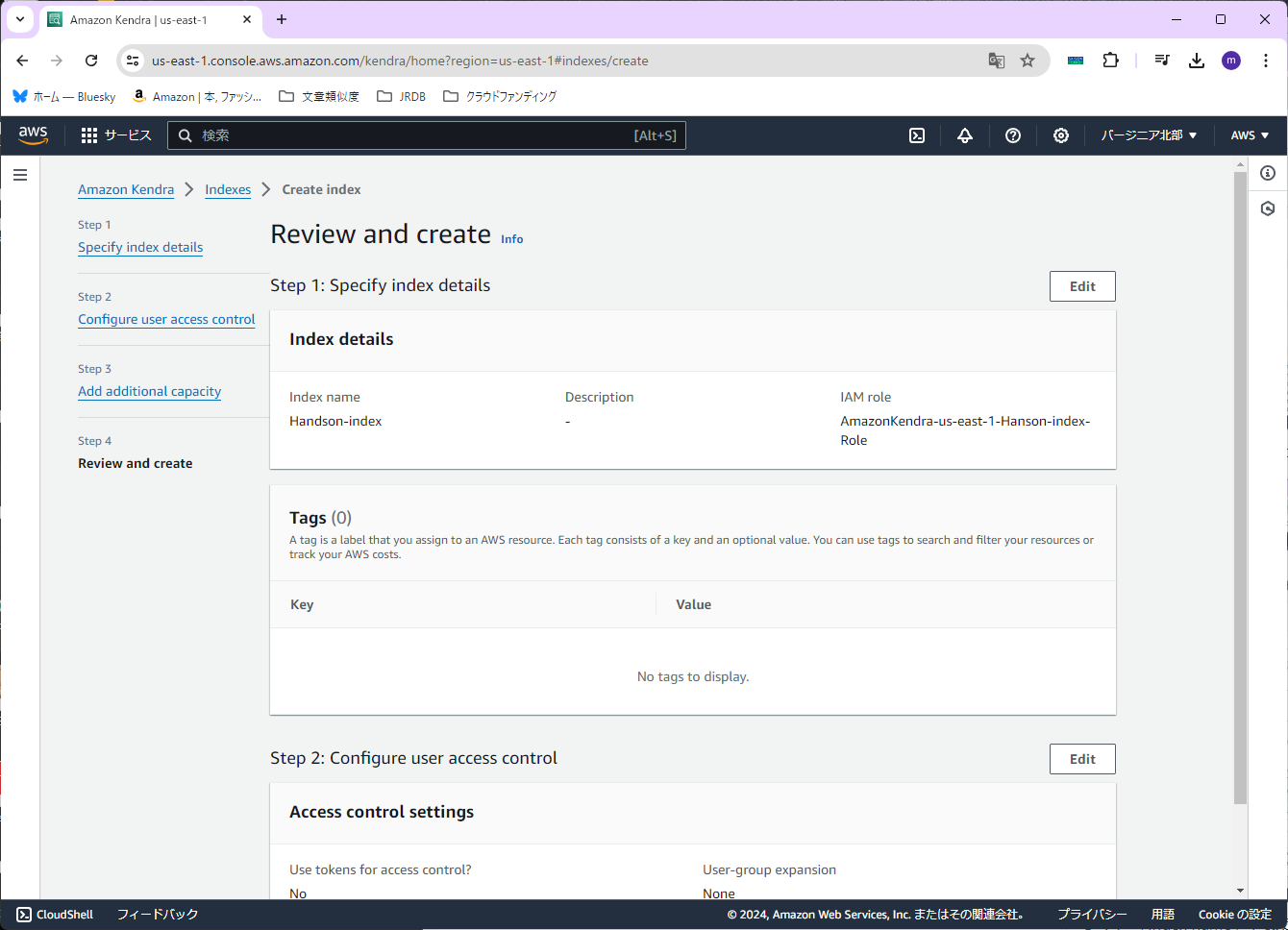Open the services grid menu icon
Viewport: 1288px width, 930px height.
click(x=89, y=135)
